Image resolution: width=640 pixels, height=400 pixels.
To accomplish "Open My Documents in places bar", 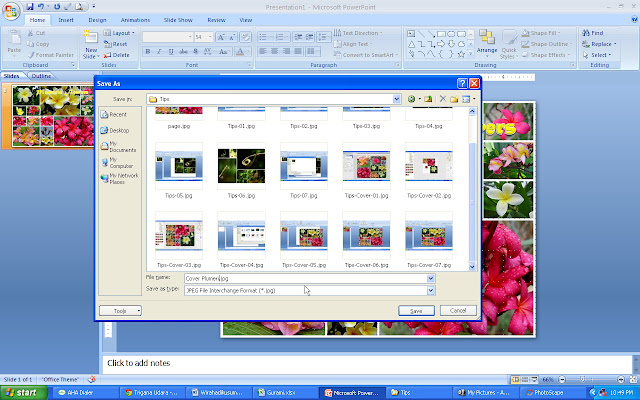I will (119, 147).
